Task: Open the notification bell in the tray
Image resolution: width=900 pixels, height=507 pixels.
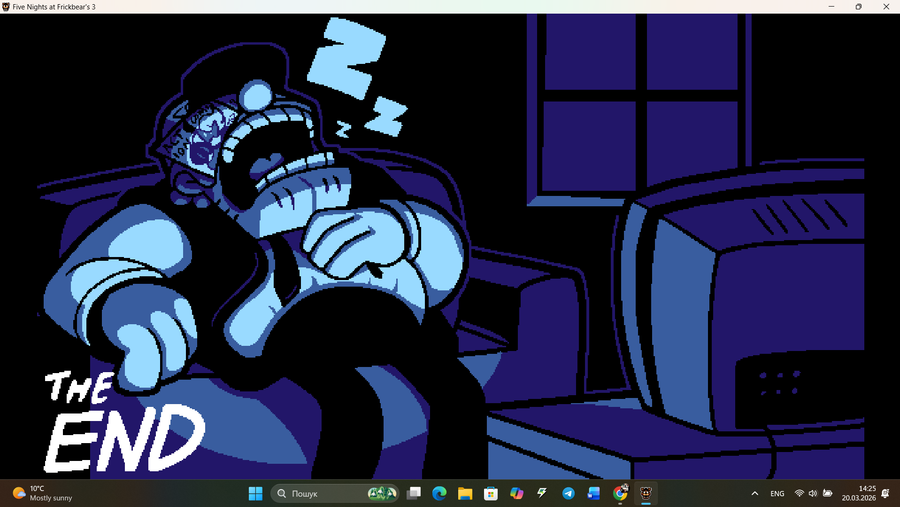Action: click(886, 493)
